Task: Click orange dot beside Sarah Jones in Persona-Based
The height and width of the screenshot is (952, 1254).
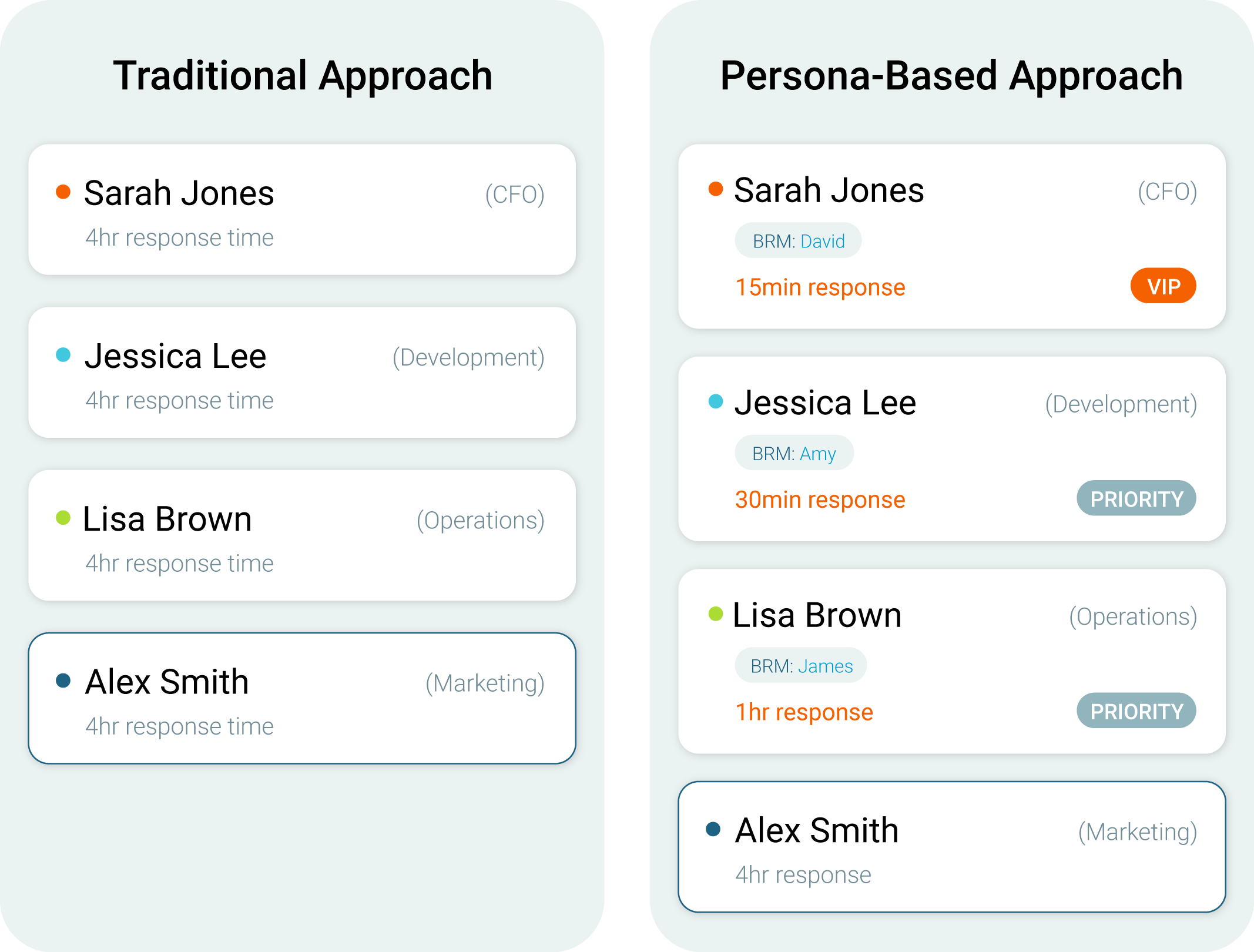Action: point(715,189)
